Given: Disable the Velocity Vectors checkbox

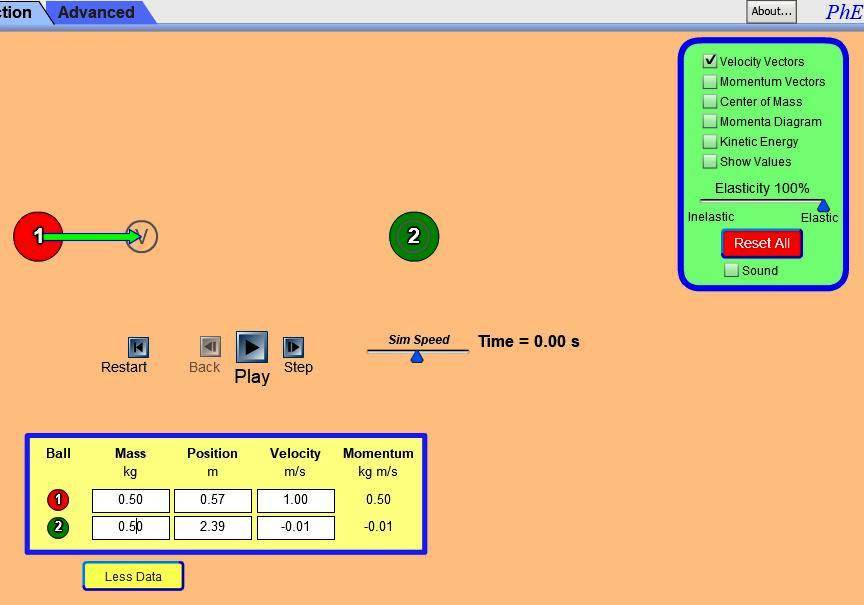Looking at the screenshot, I should coord(710,61).
